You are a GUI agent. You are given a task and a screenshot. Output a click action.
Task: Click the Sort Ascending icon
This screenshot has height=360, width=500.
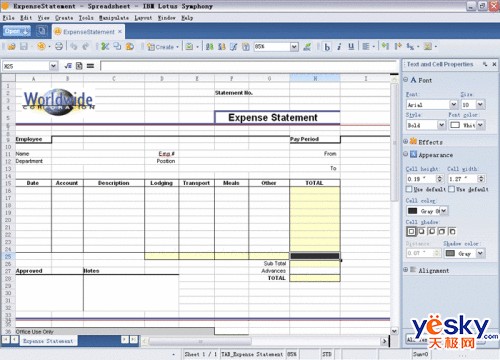[x=210, y=47]
